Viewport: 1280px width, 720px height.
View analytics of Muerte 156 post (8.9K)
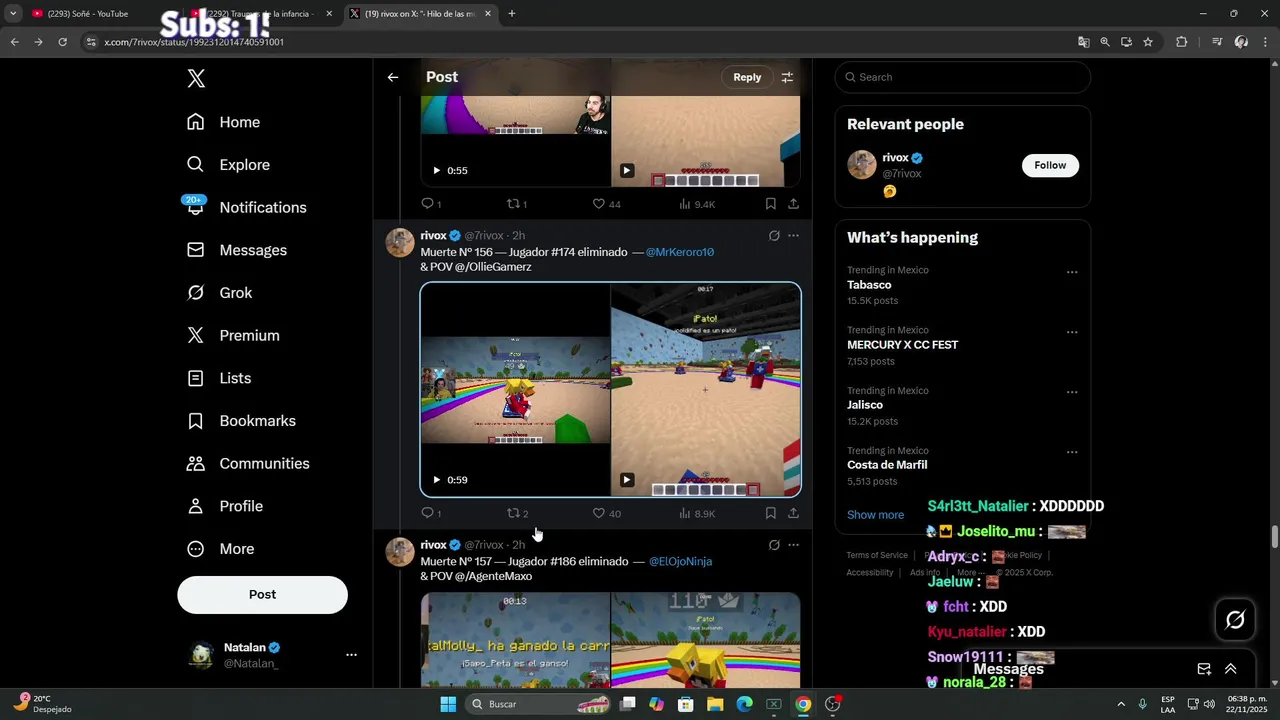tap(697, 513)
